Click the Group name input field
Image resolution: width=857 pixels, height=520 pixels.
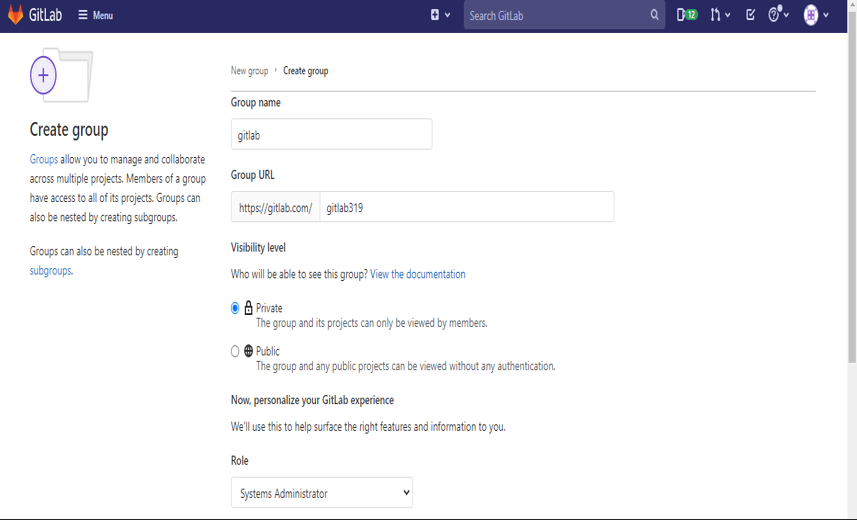coord(331,134)
